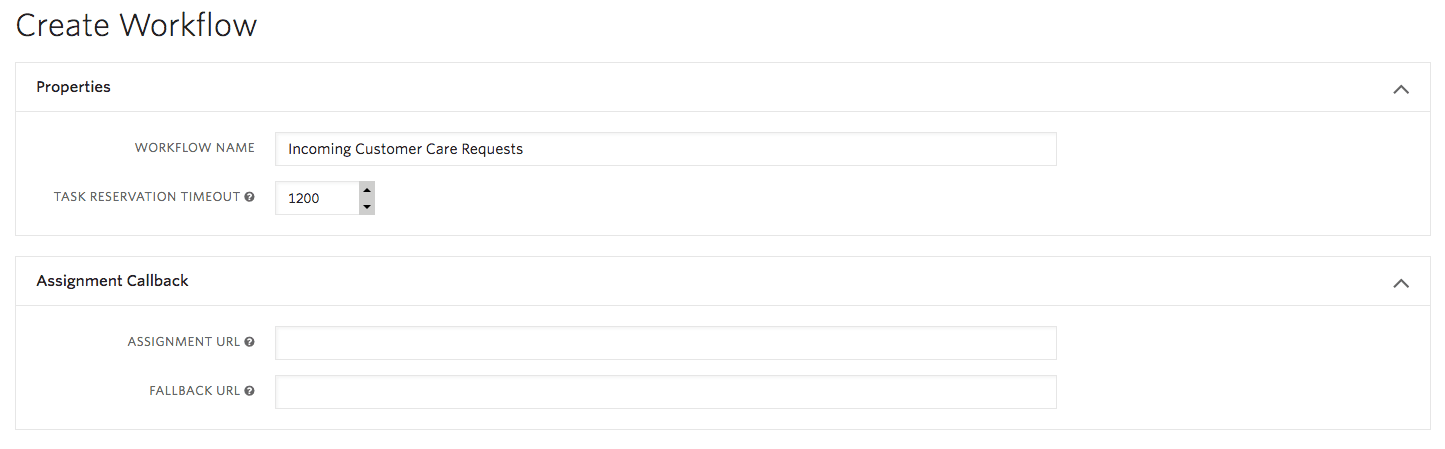Decrease the timeout using the down arrow

(367, 207)
